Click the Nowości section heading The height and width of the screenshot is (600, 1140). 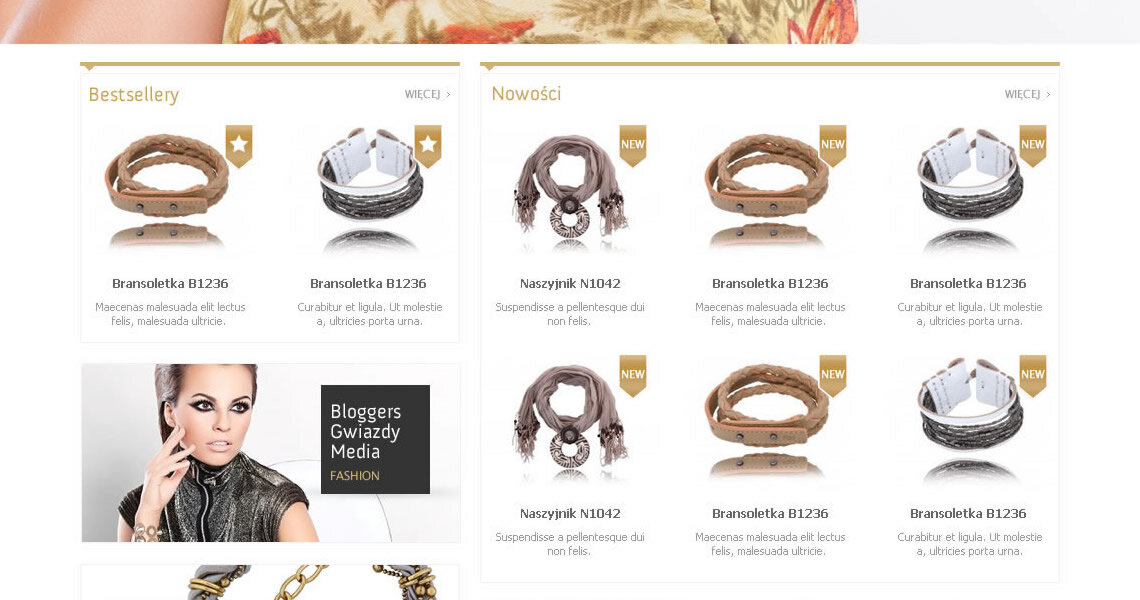point(526,94)
